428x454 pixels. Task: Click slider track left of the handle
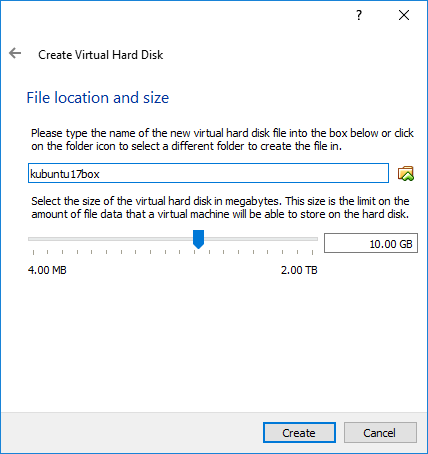(x=111, y=239)
